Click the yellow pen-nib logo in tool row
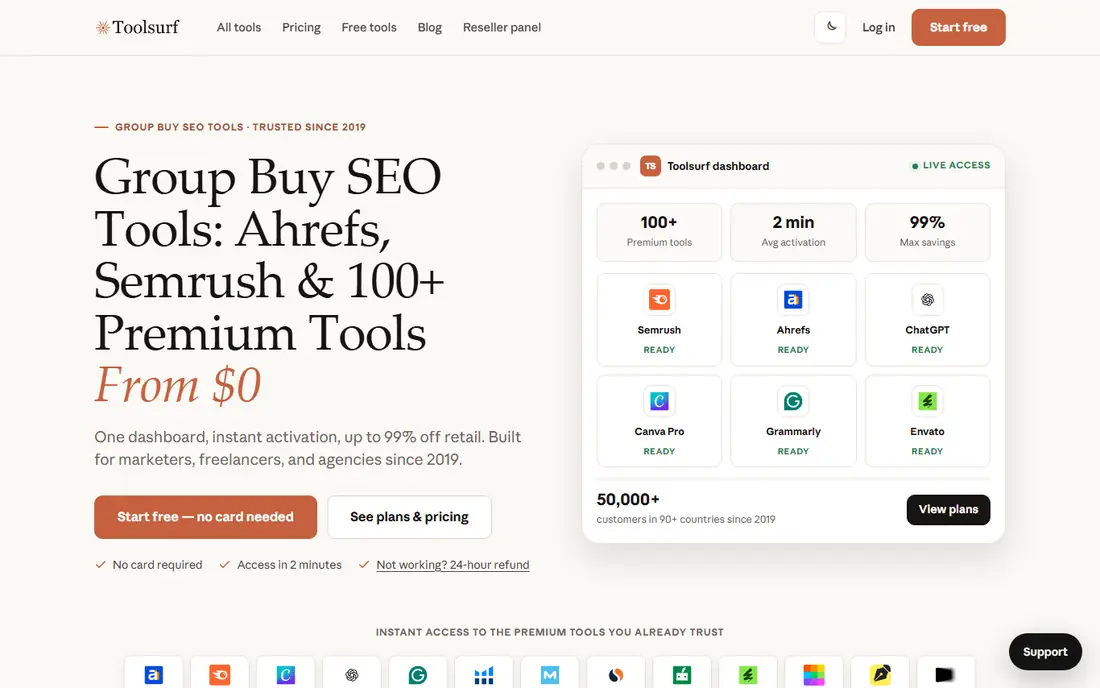This screenshot has width=1100, height=688. point(880,675)
